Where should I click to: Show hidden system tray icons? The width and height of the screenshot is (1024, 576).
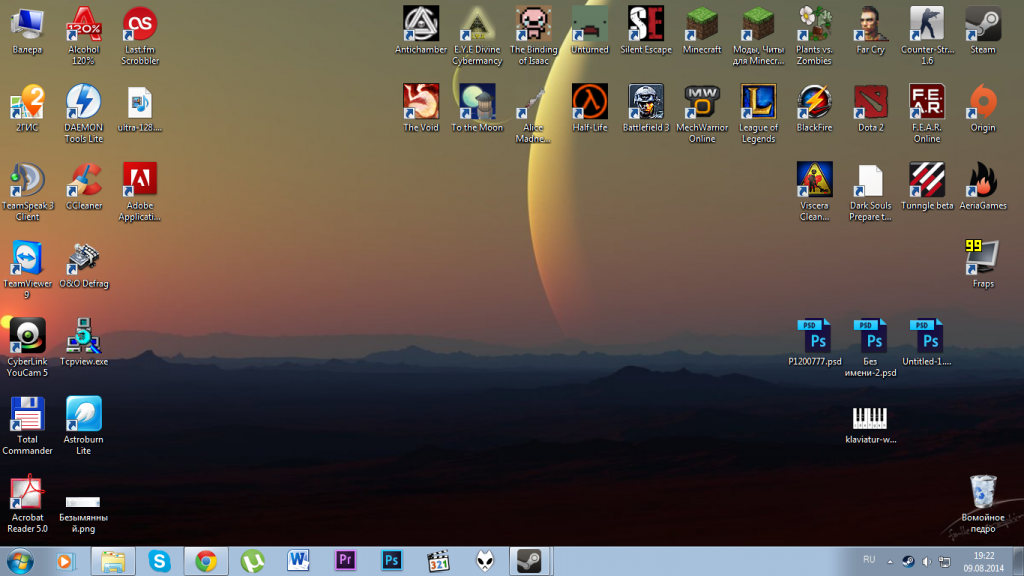pyautogui.click(x=889, y=561)
